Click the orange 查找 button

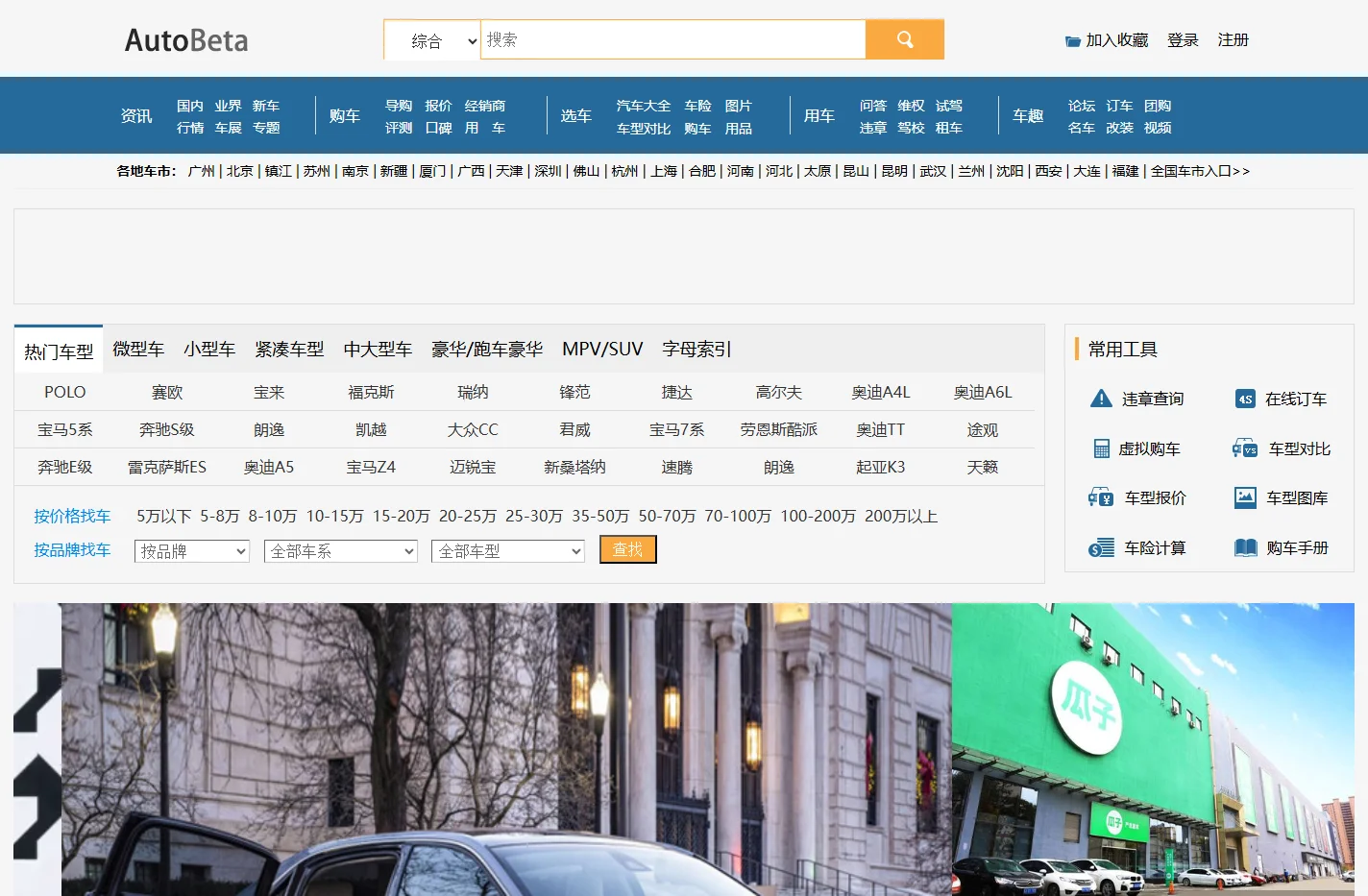[x=628, y=549]
